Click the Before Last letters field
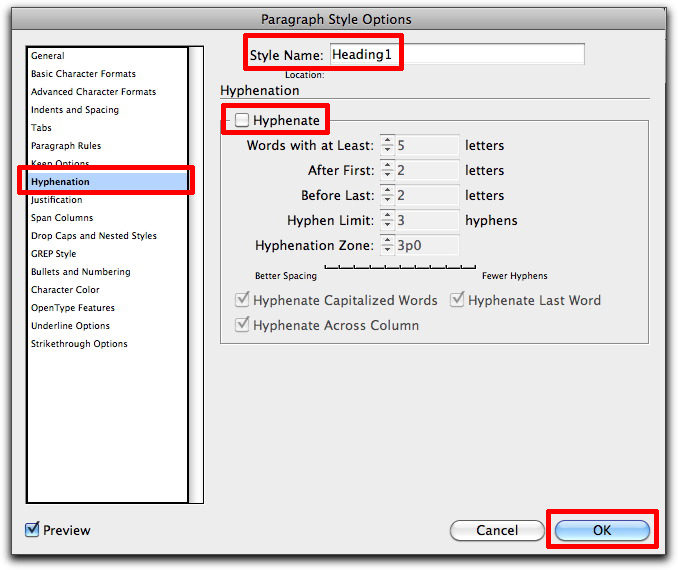The image size is (678, 570). click(x=427, y=195)
